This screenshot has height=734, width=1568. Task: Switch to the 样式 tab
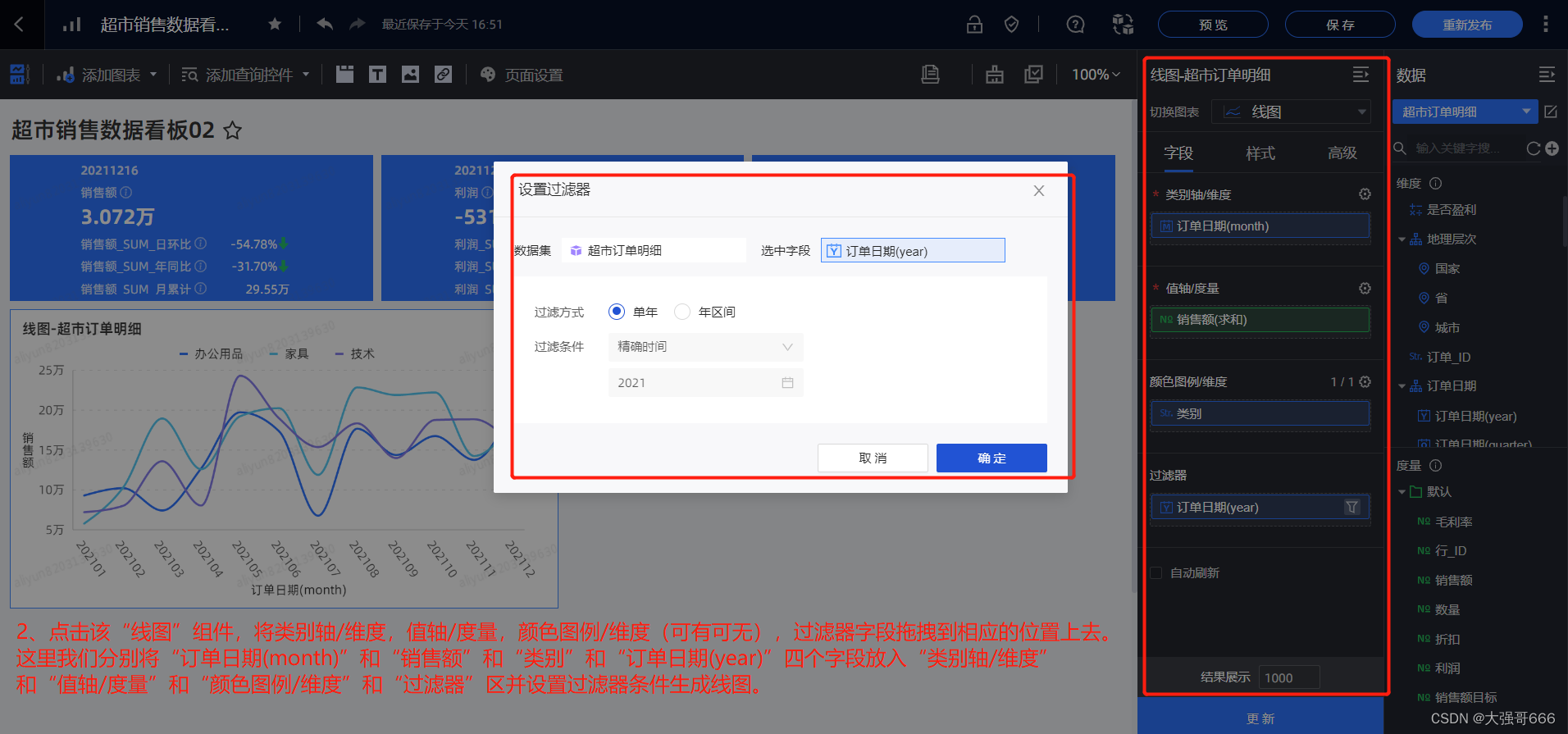point(1260,153)
